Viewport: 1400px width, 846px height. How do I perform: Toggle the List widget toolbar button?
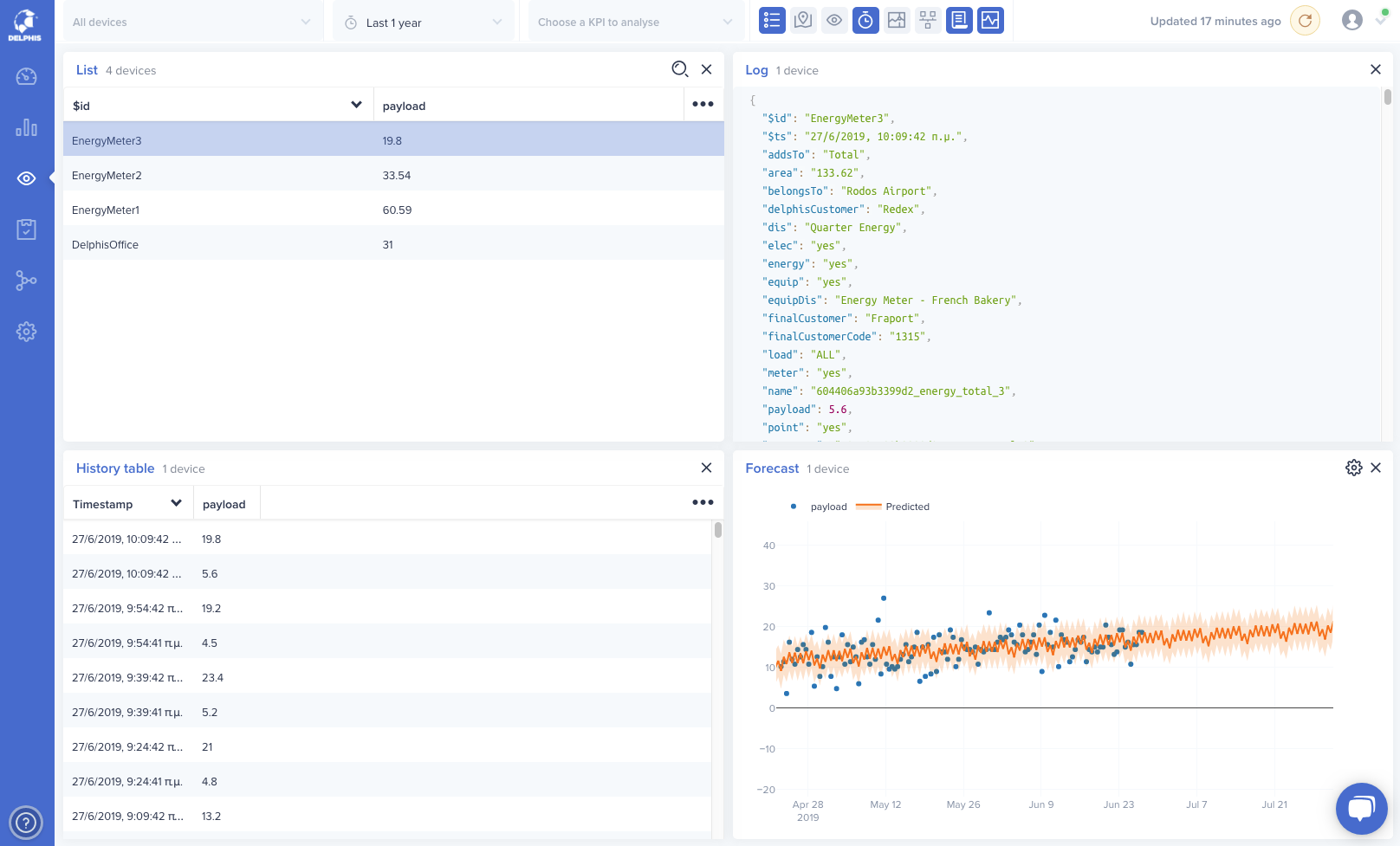(x=772, y=20)
